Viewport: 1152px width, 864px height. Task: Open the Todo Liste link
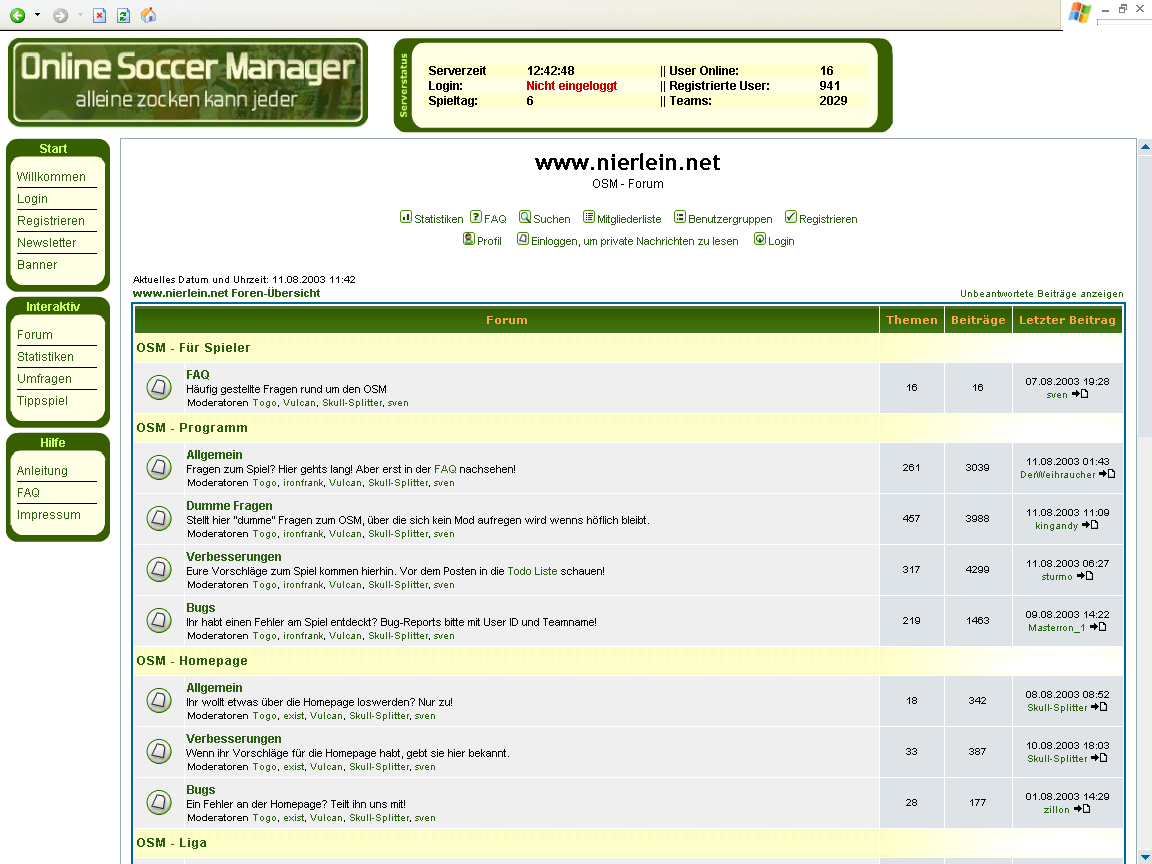pyautogui.click(x=532, y=571)
